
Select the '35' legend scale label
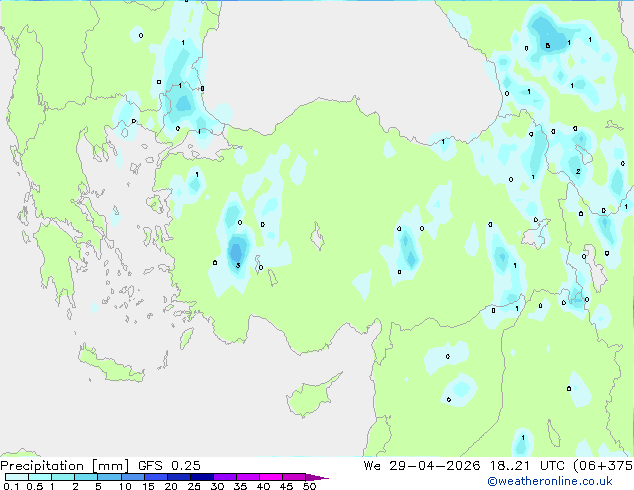pyautogui.click(x=240, y=486)
